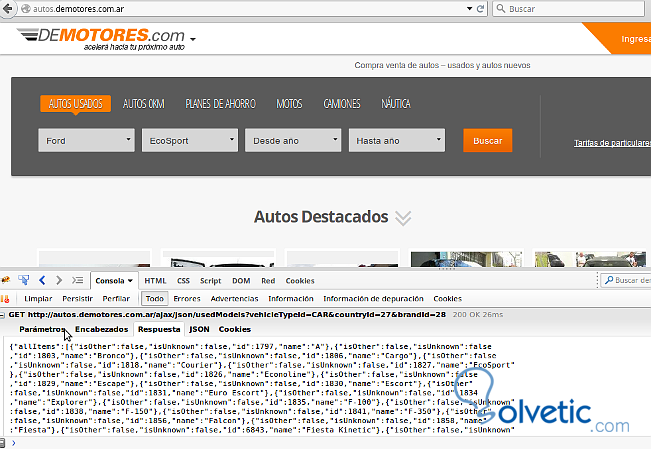
Task: Click the console command prompt arrow
Action: click(x=14, y=443)
